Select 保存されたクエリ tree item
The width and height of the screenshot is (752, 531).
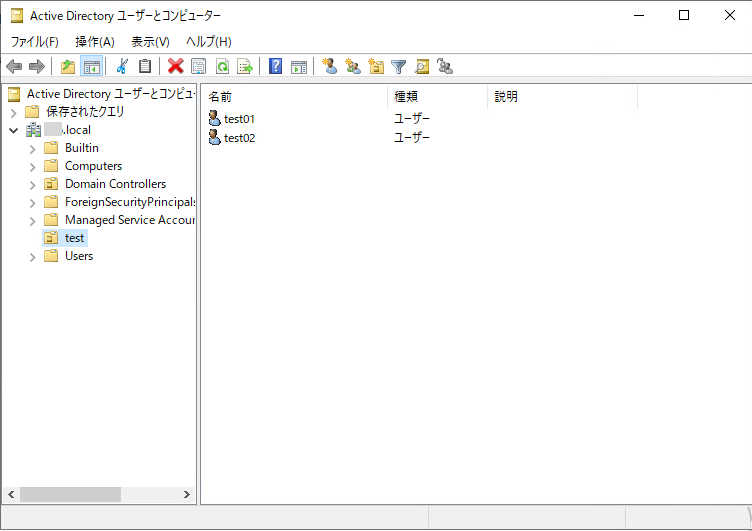85,112
